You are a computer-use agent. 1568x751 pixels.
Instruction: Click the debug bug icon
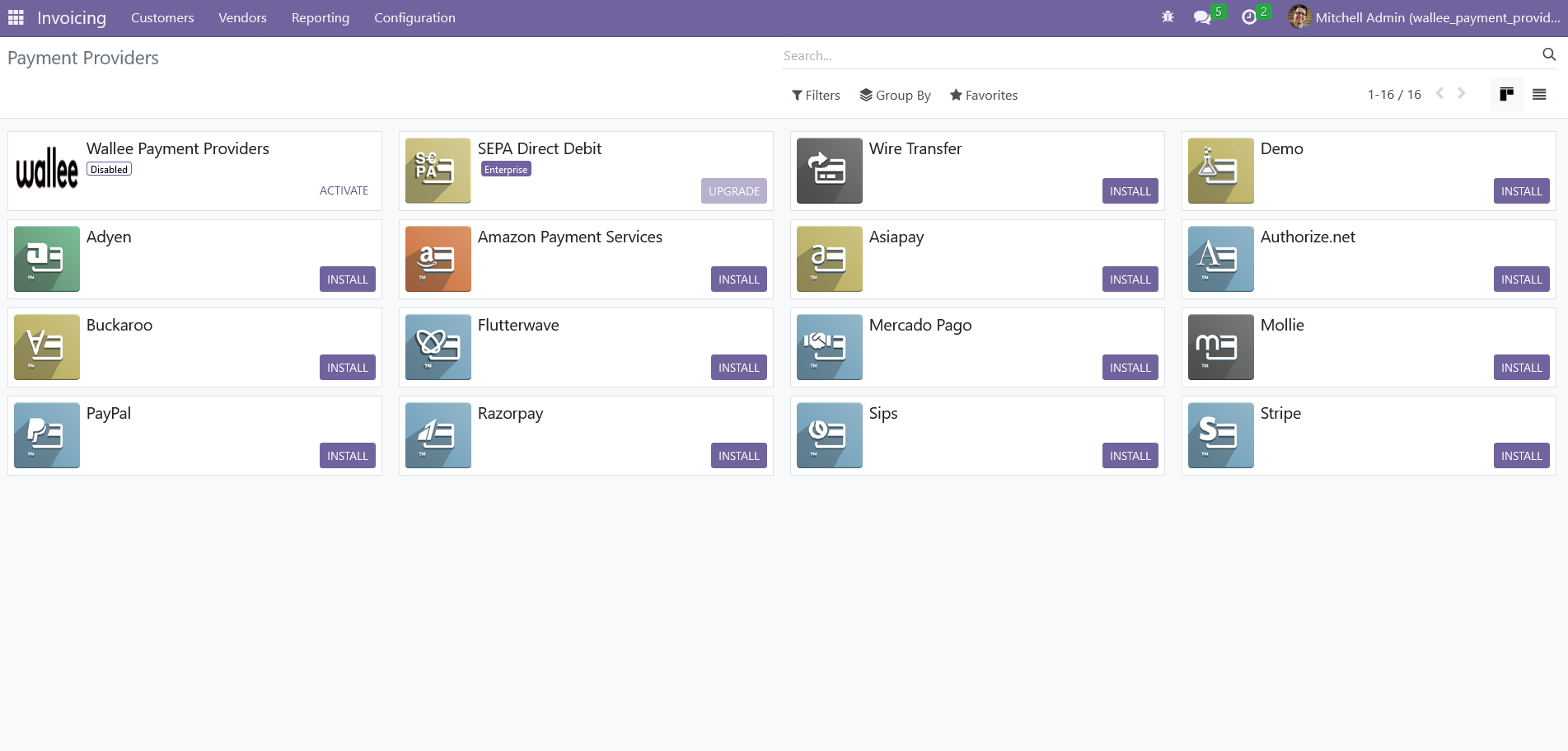click(x=1168, y=16)
